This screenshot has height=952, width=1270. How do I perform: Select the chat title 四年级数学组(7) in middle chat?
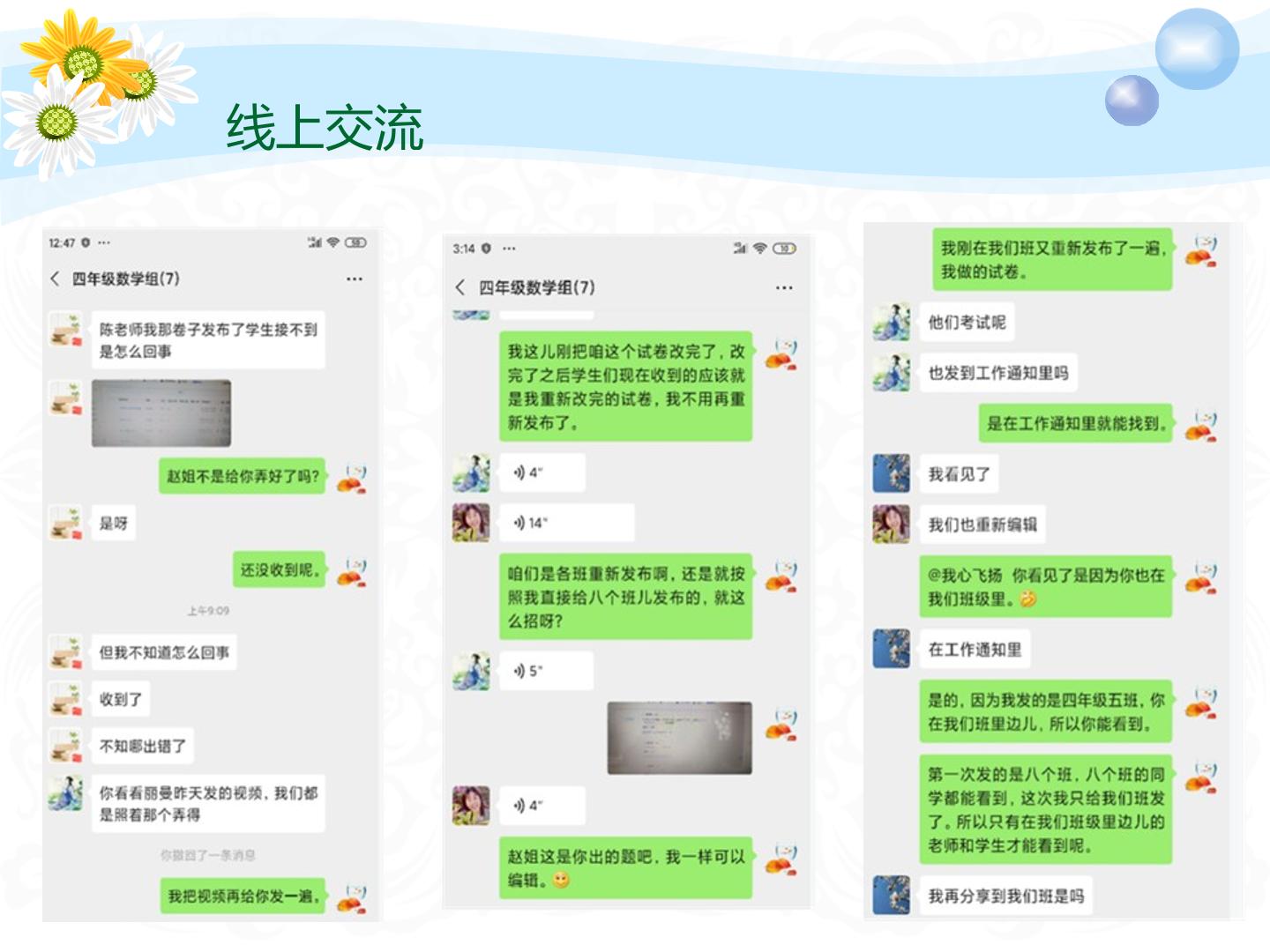(x=536, y=287)
